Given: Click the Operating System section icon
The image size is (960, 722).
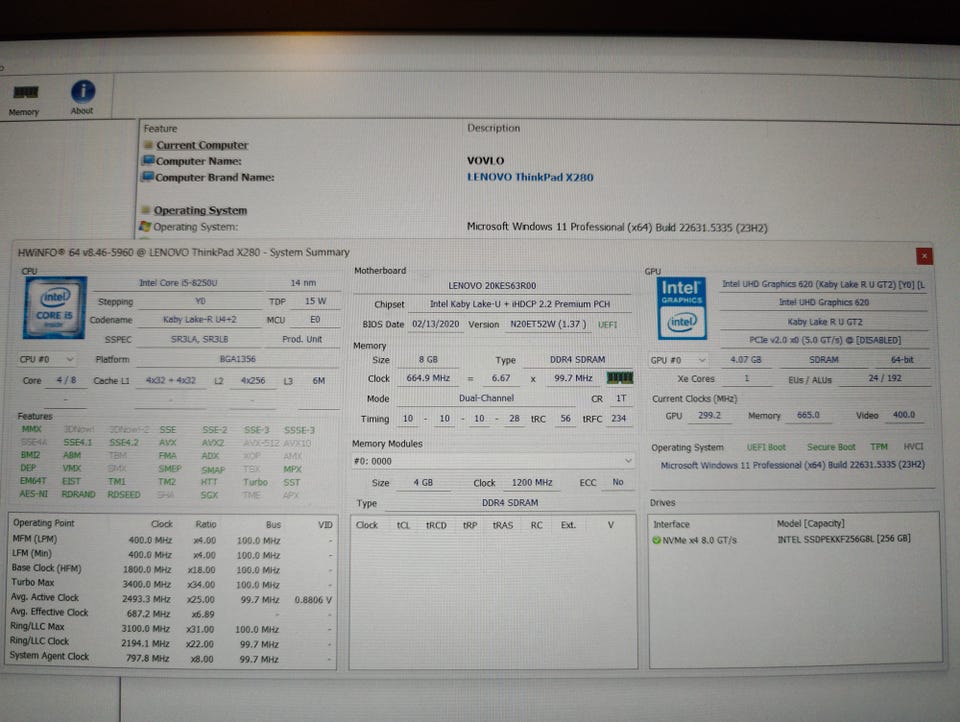Looking at the screenshot, I should pyautogui.click(x=146, y=210).
